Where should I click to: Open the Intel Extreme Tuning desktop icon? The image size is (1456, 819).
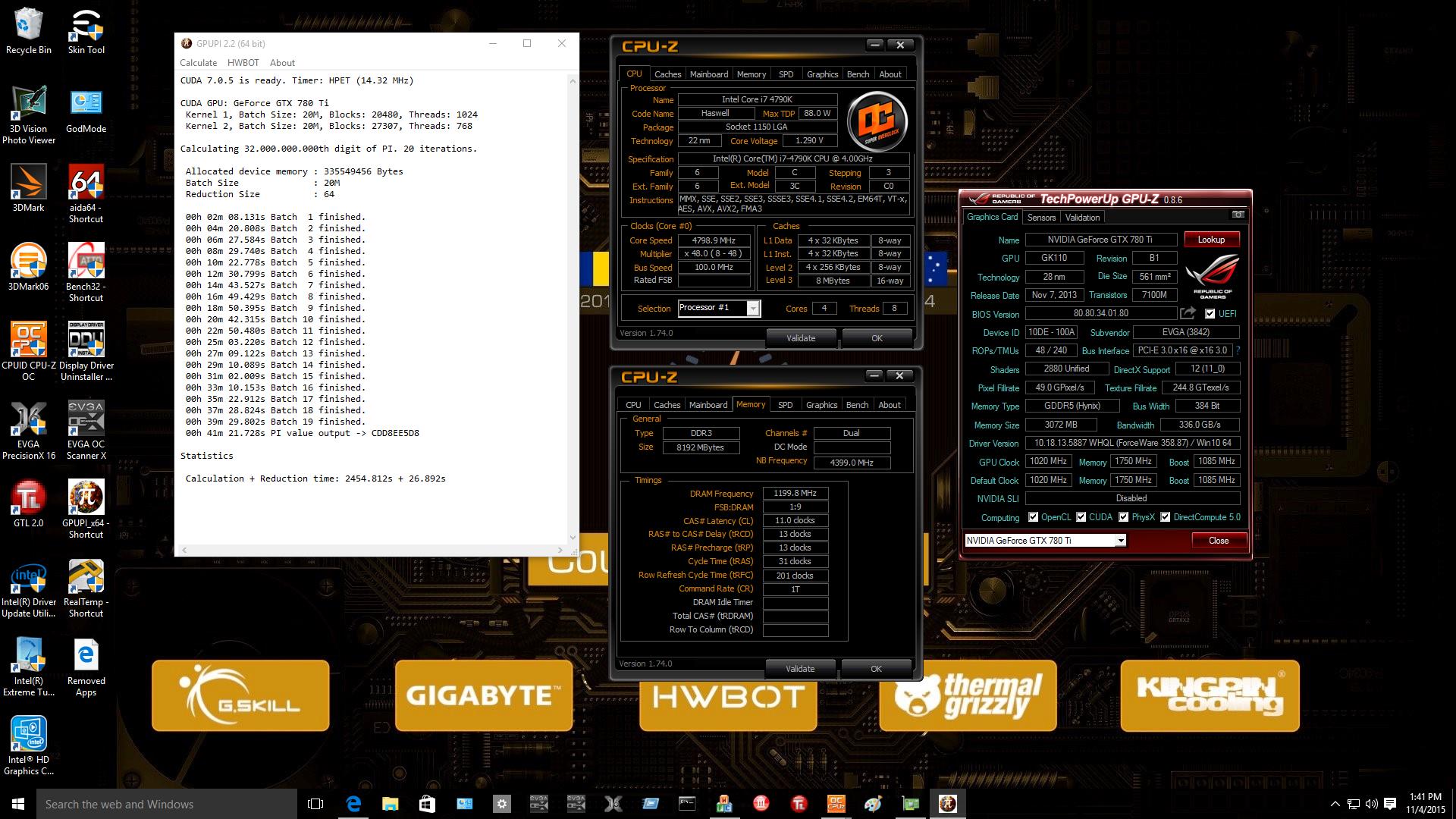pos(29,667)
